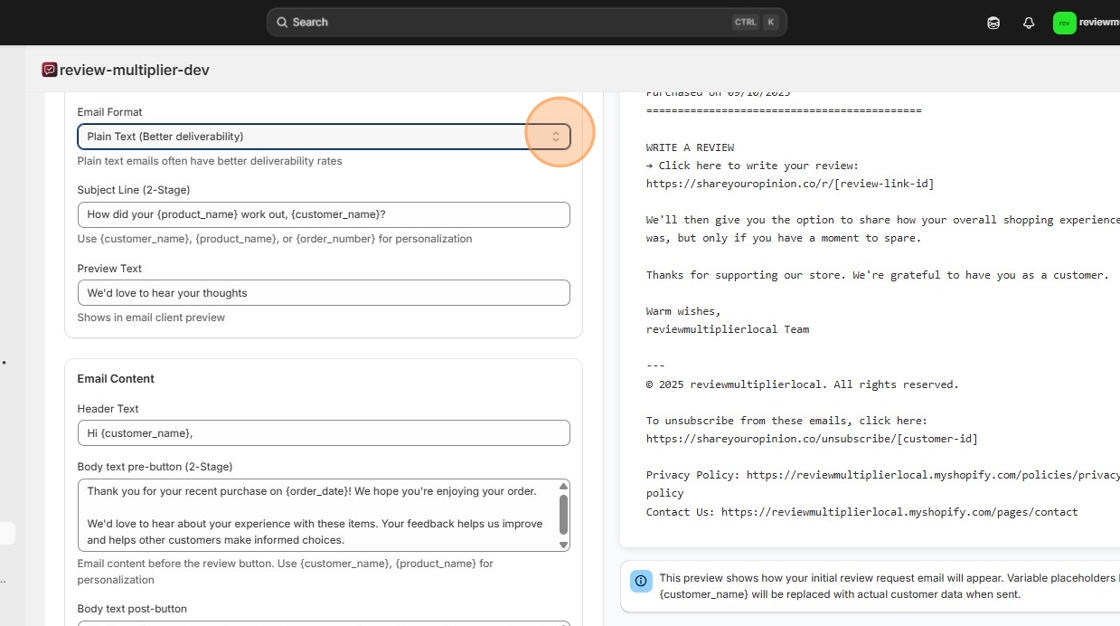Image resolution: width=1120 pixels, height=626 pixels.
Task: Click the shareyouropinion review link in the preview
Action: pos(789,183)
